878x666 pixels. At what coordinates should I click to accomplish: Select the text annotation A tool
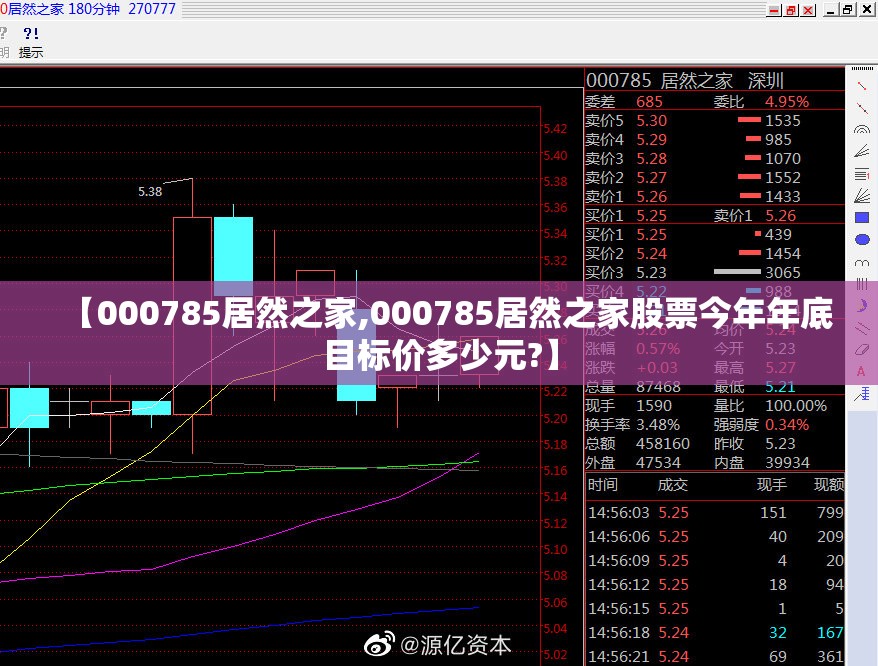tap(861, 371)
